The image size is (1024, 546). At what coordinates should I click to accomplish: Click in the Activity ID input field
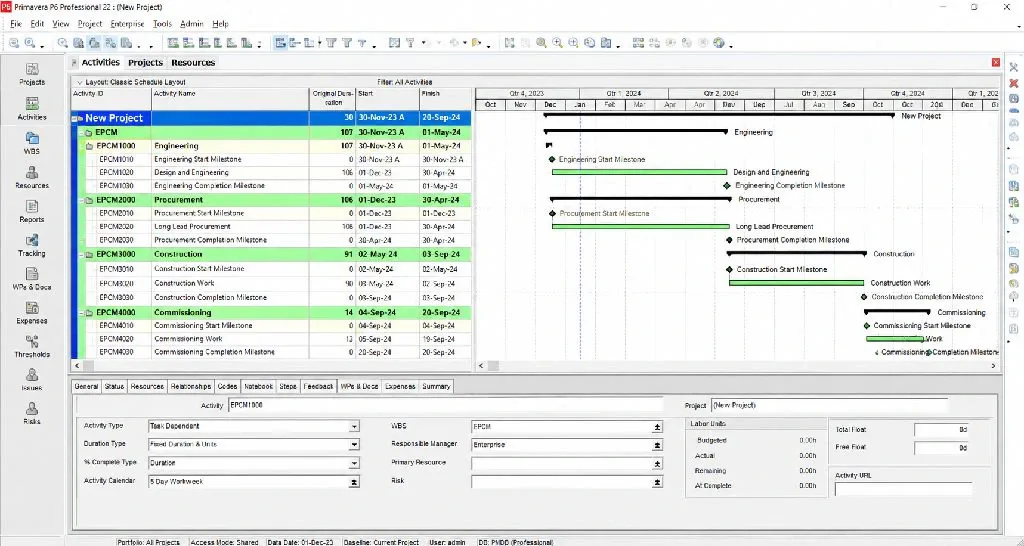pyautogui.click(x=445, y=406)
